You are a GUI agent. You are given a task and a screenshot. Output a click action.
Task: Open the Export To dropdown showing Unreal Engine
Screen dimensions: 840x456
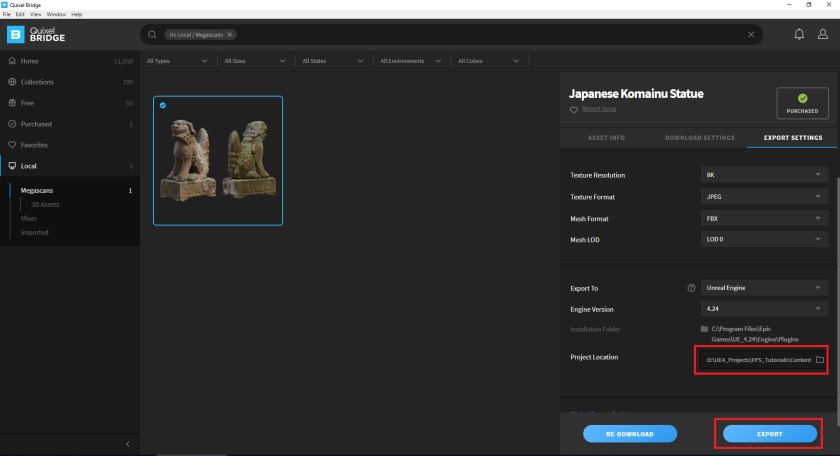pos(764,288)
